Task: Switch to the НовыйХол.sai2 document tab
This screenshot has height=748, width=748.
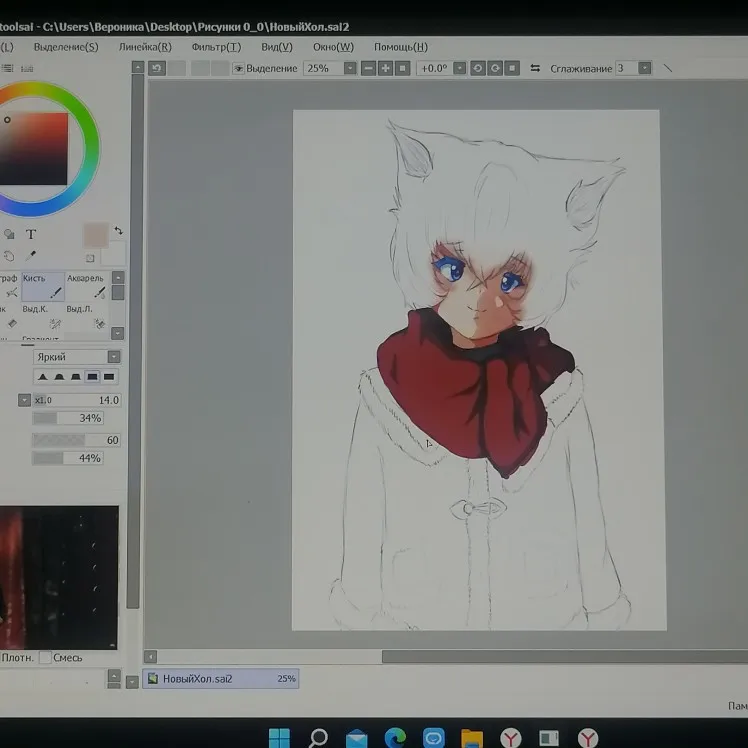Action: pyautogui.click(x=221, y=678)
